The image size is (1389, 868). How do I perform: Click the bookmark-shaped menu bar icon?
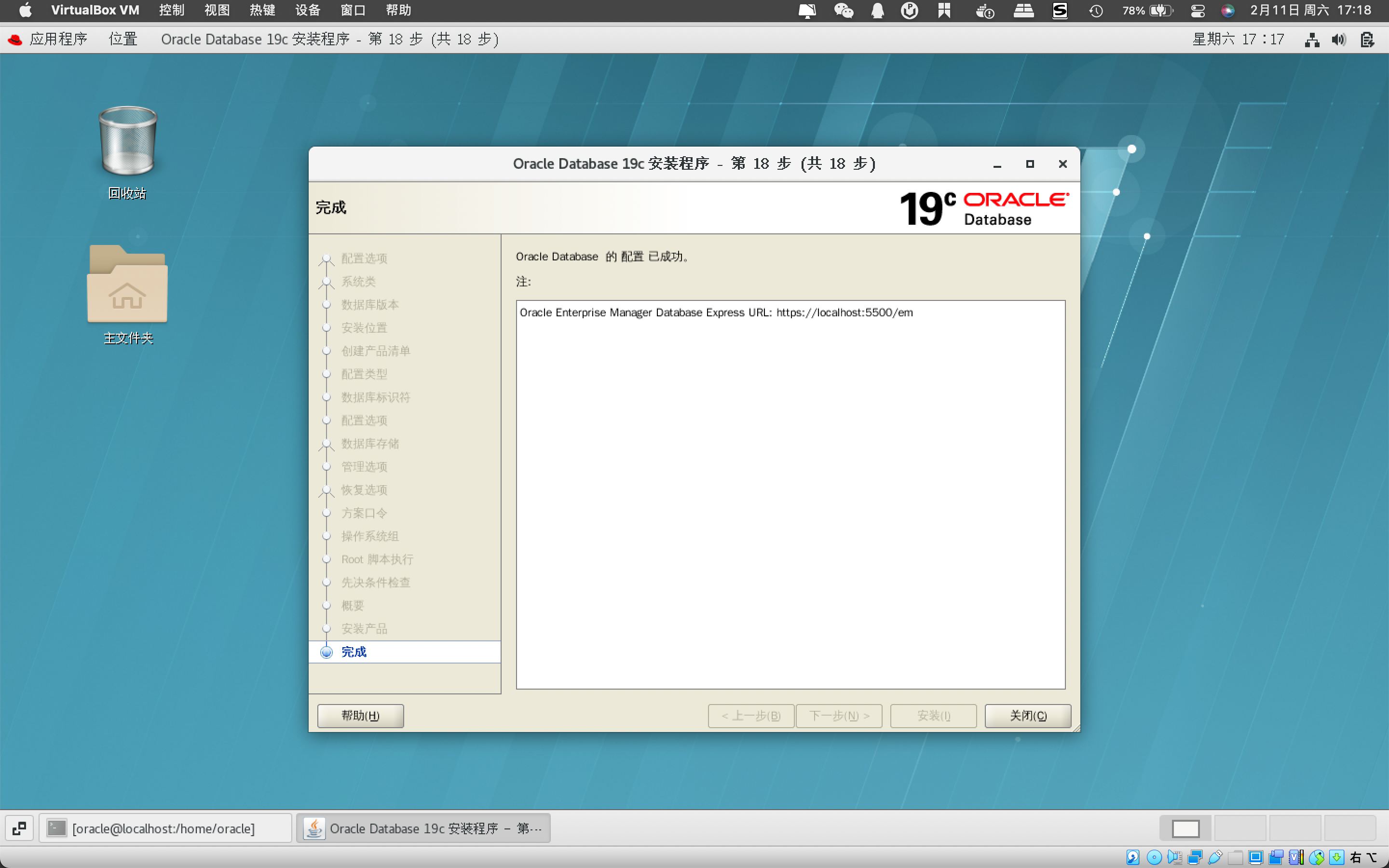(943, 10)
